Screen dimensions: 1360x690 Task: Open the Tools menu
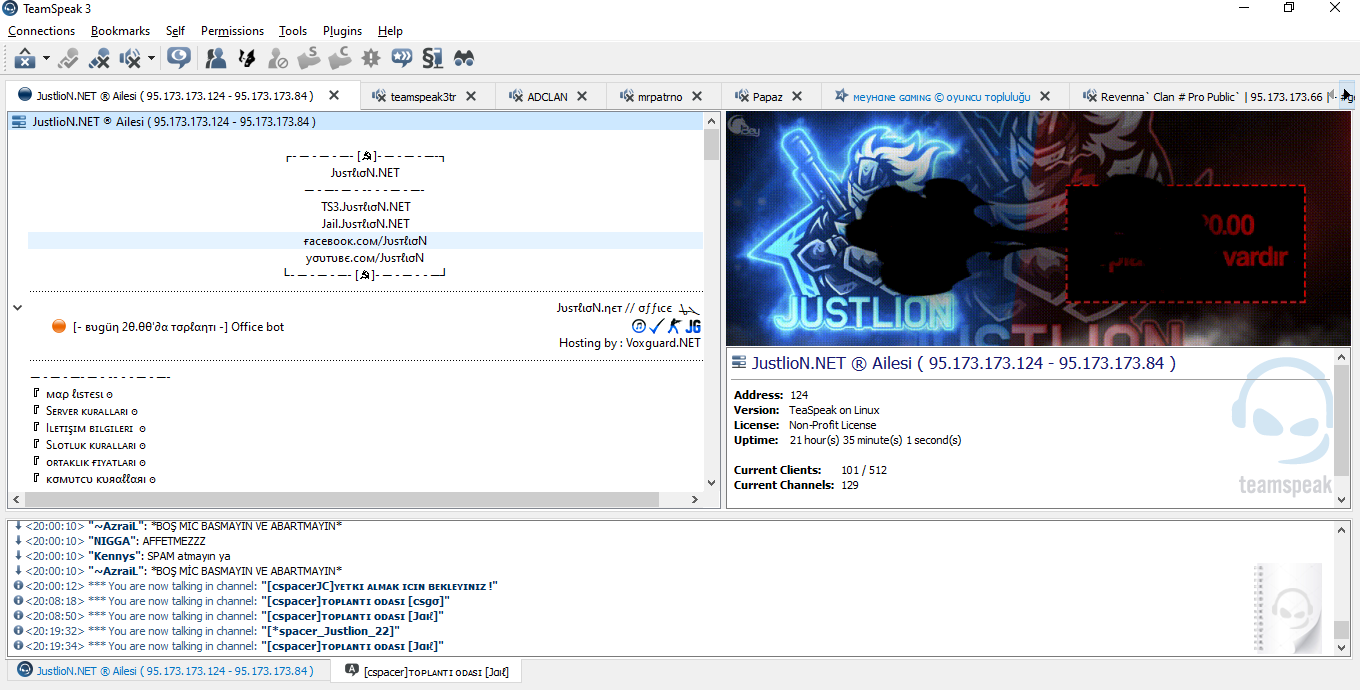(293, 31)
